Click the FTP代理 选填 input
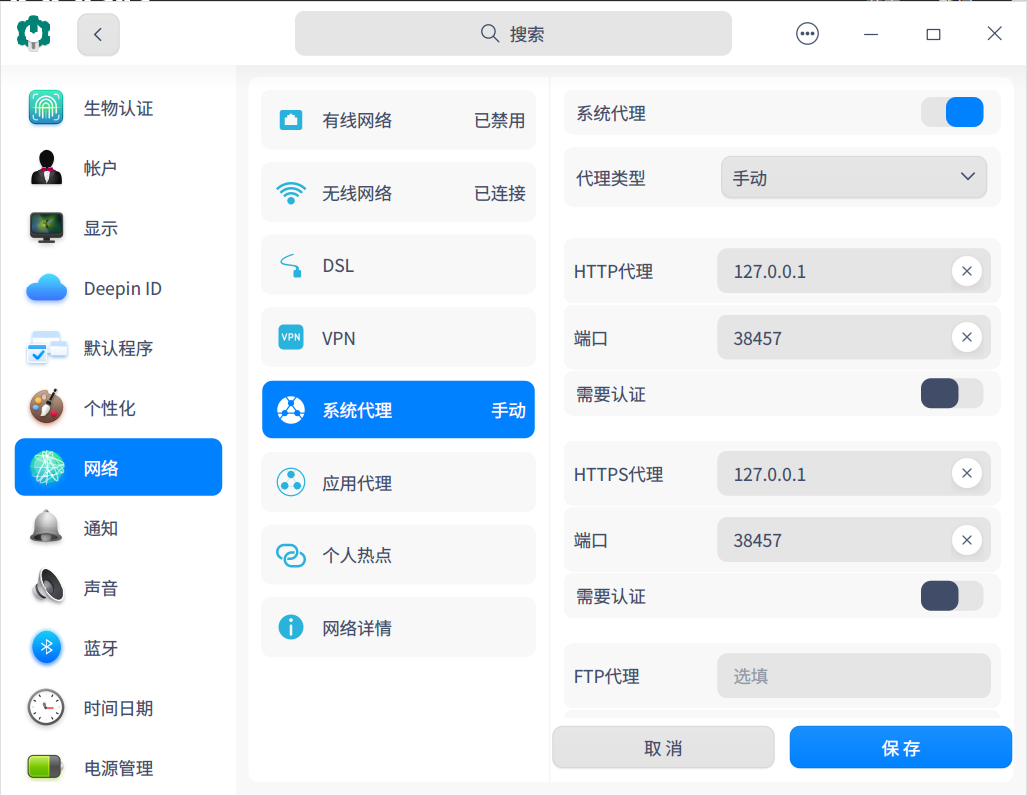 coord(853,676)
